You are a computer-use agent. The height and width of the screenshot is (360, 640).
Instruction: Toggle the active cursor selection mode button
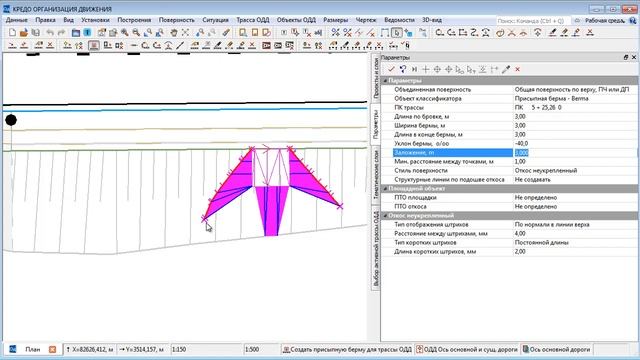[x=396, y=33]
